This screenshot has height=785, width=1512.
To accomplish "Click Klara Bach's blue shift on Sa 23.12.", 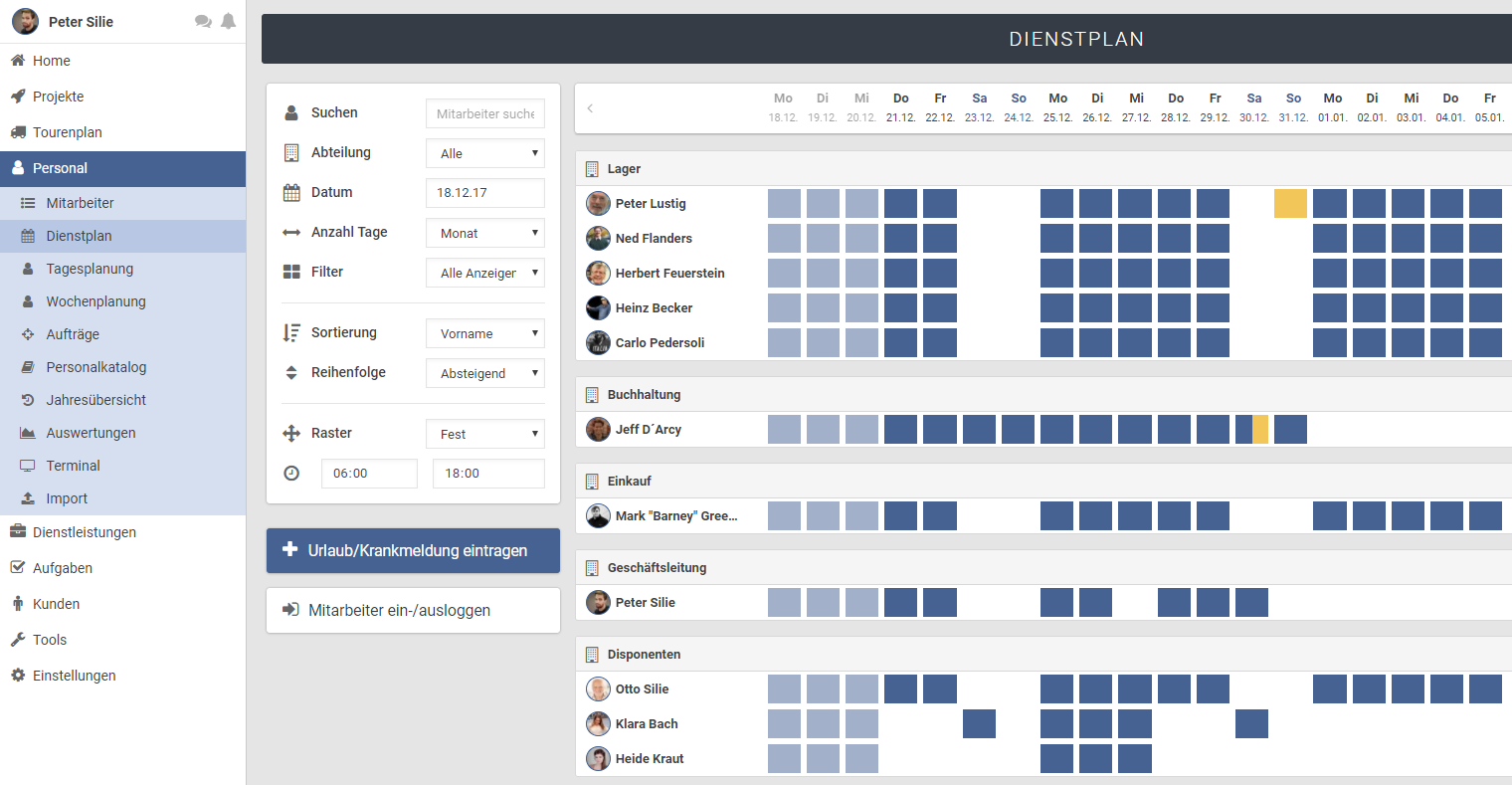I will point(979,723).
